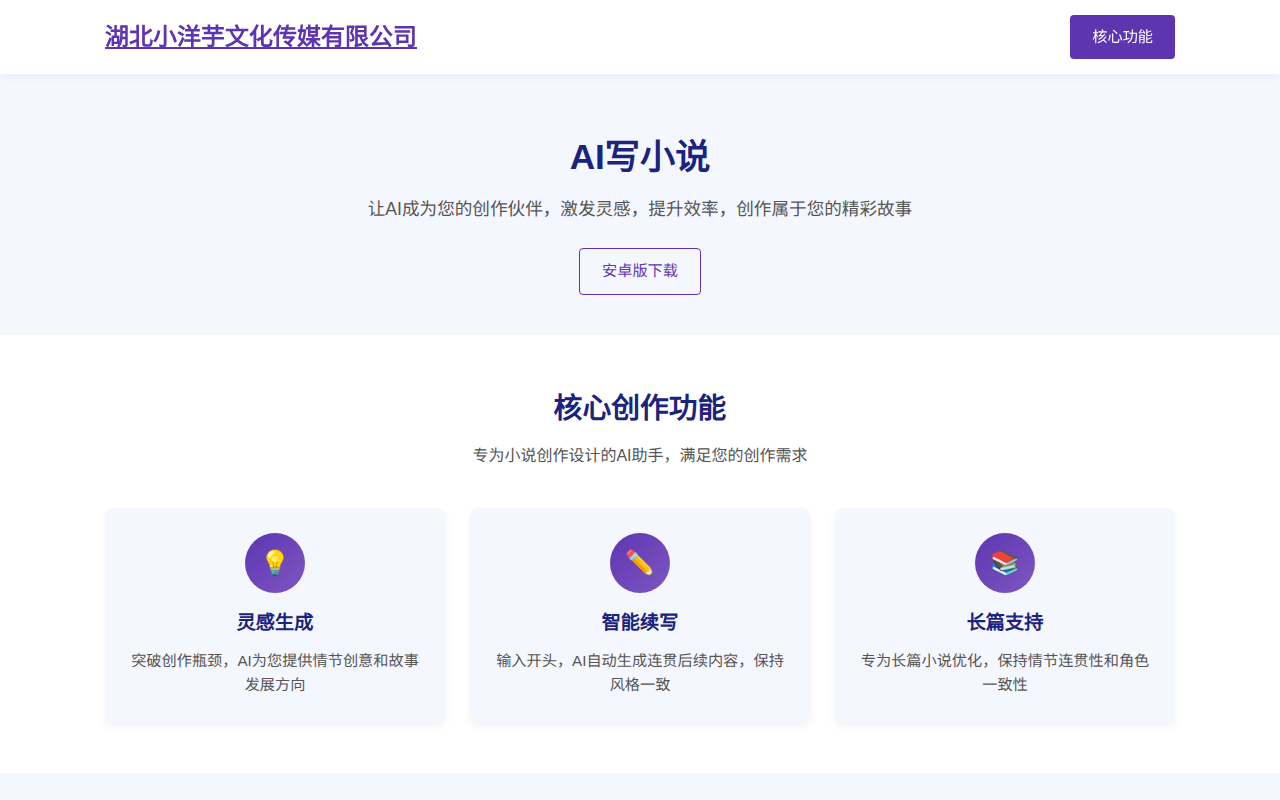Click the 核心创作功能 section heading
The height and width of the screenshot is (800, 1280).
[640, 408]
